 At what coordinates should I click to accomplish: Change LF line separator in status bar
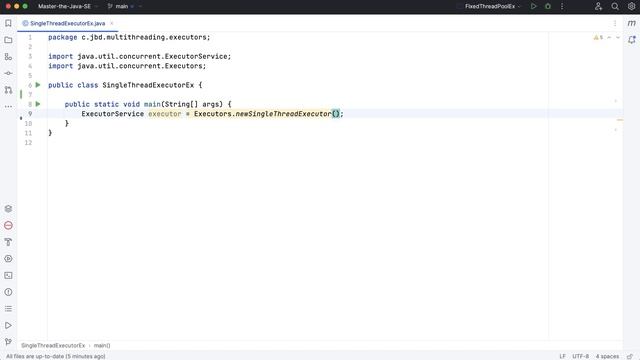point(562,356)
